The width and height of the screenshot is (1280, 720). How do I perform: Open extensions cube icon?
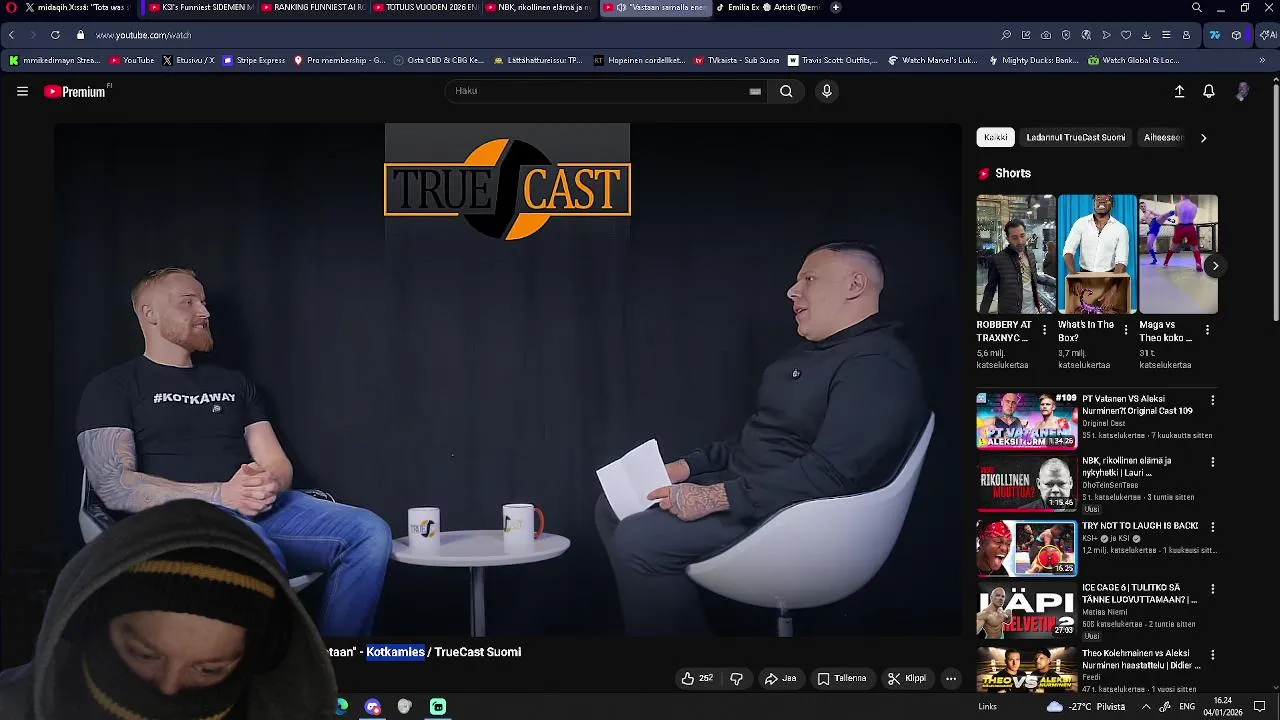point(1237,35)
